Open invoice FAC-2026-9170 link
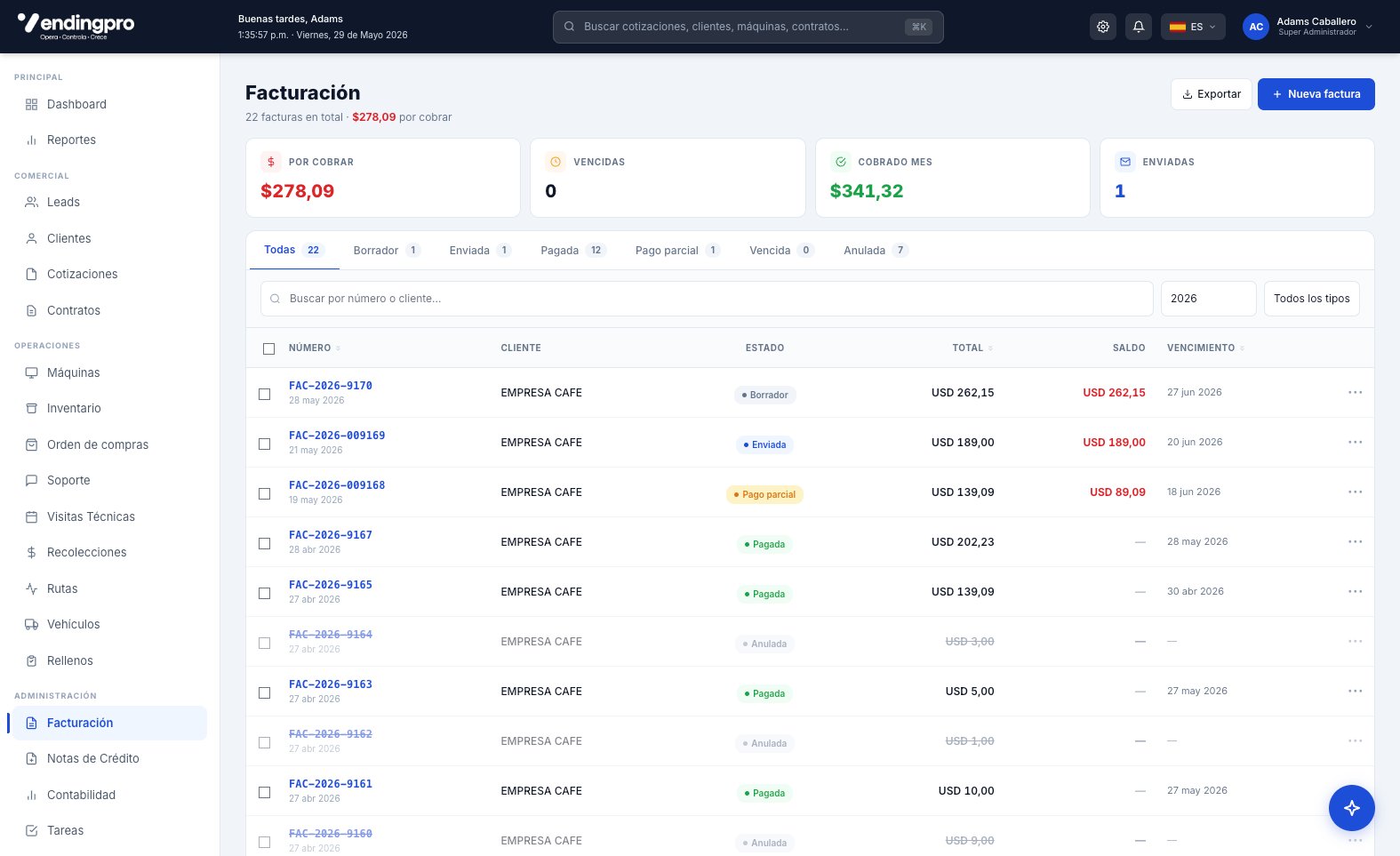The height and width of the screenshot is (856, 1400). click(x=331, y=386)
